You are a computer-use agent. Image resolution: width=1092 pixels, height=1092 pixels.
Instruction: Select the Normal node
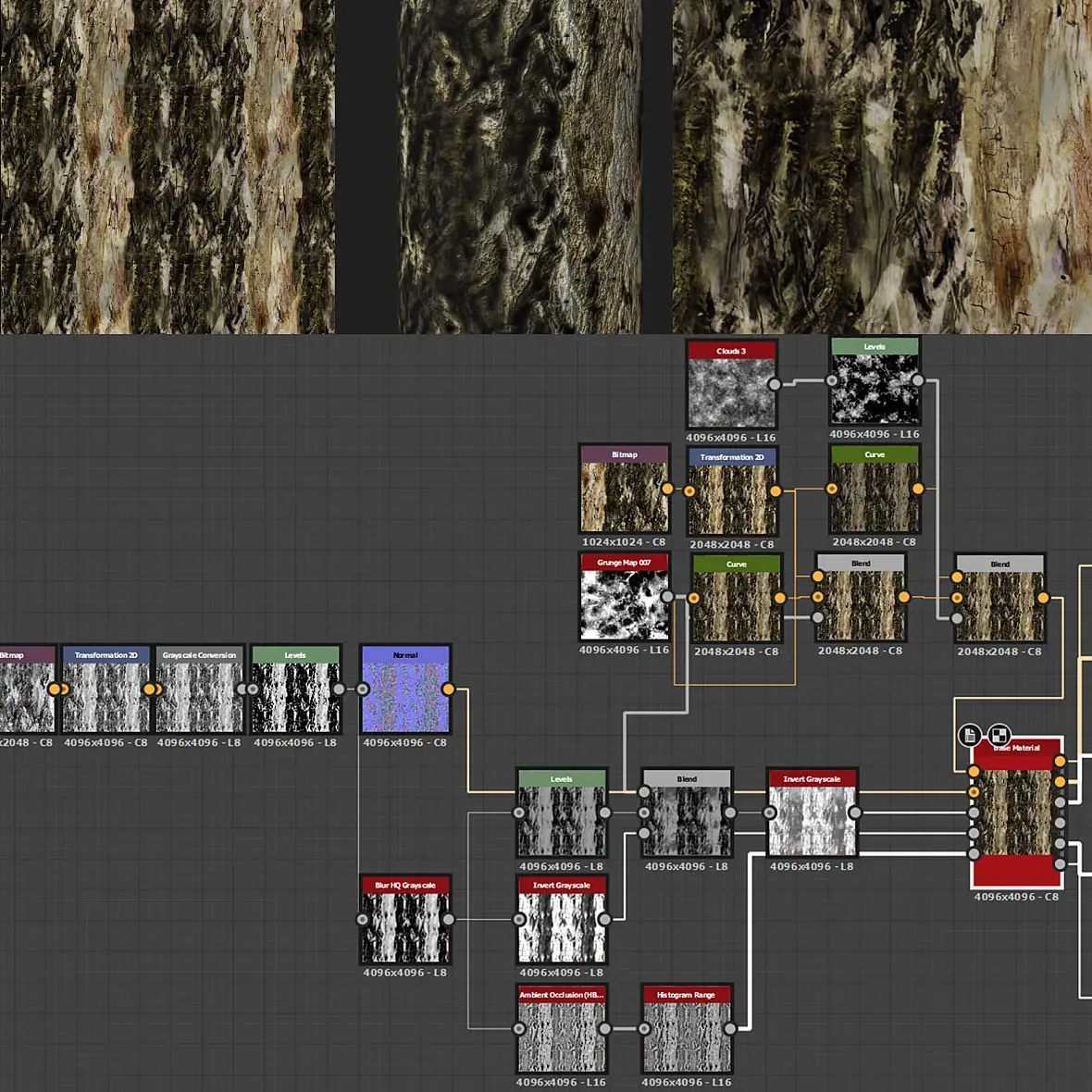[x=405, y=689]
